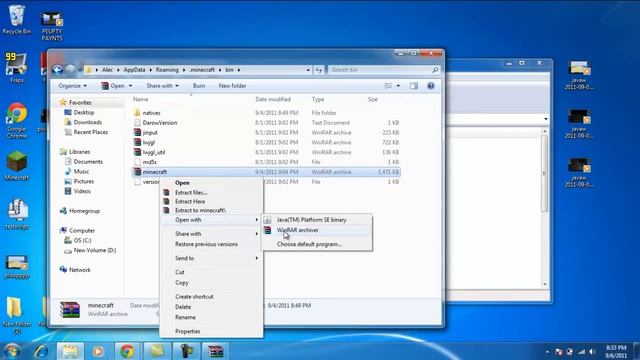Click the Start orb on taskbar
The width and height of the screenshot is (640, 360).
(12, 351)
